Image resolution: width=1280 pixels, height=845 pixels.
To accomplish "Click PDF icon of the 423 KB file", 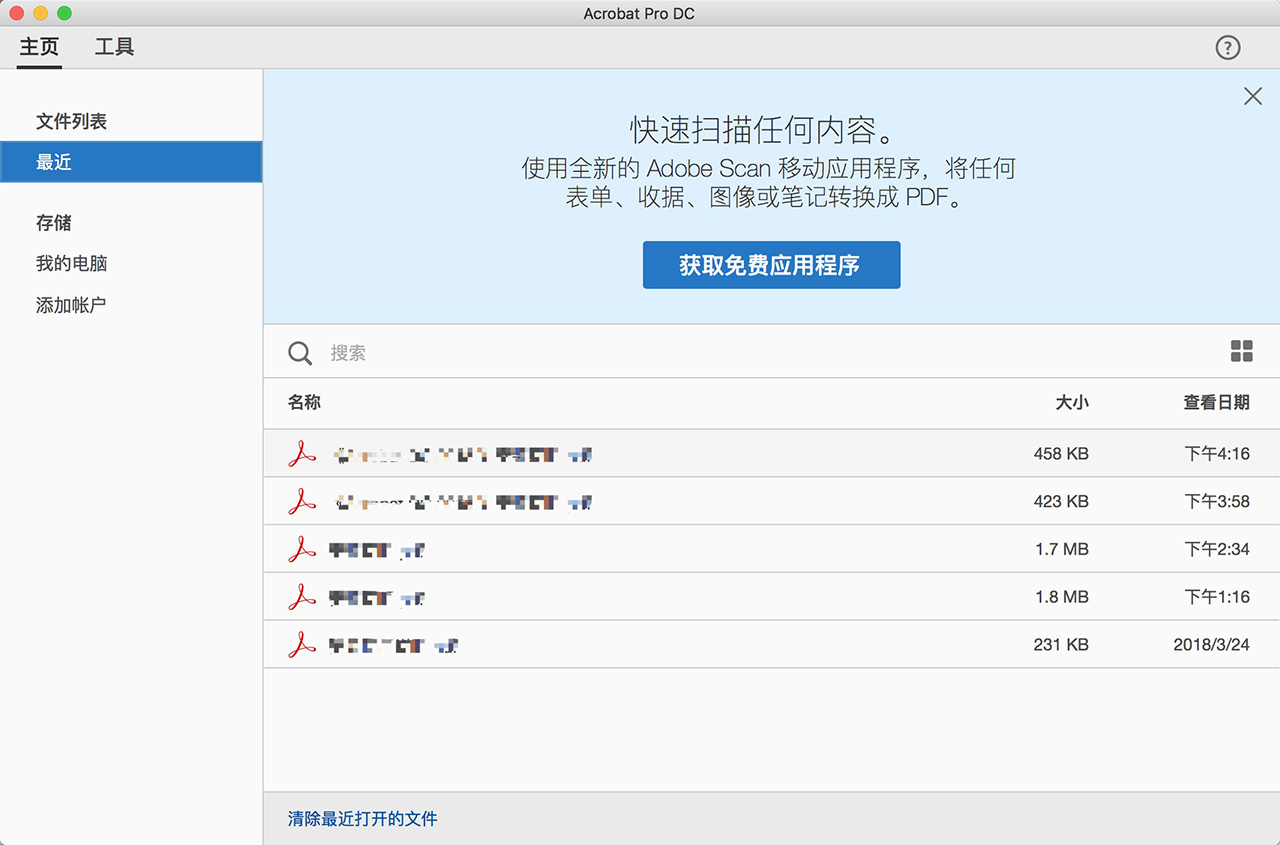I will click(302, 502).
